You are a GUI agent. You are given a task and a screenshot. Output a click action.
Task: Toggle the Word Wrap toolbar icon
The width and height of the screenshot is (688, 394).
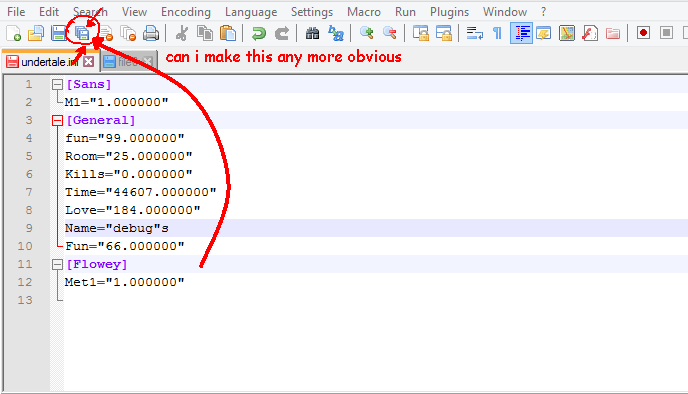point(475,33)
